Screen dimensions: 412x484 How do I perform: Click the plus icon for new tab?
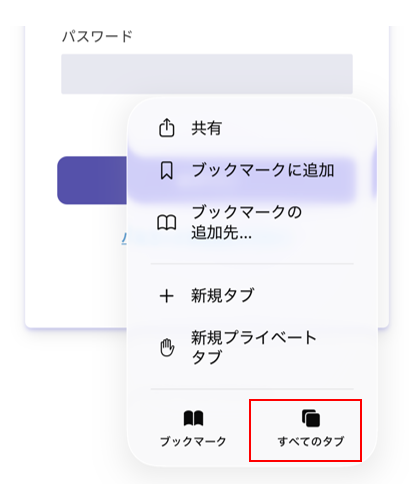167,296
